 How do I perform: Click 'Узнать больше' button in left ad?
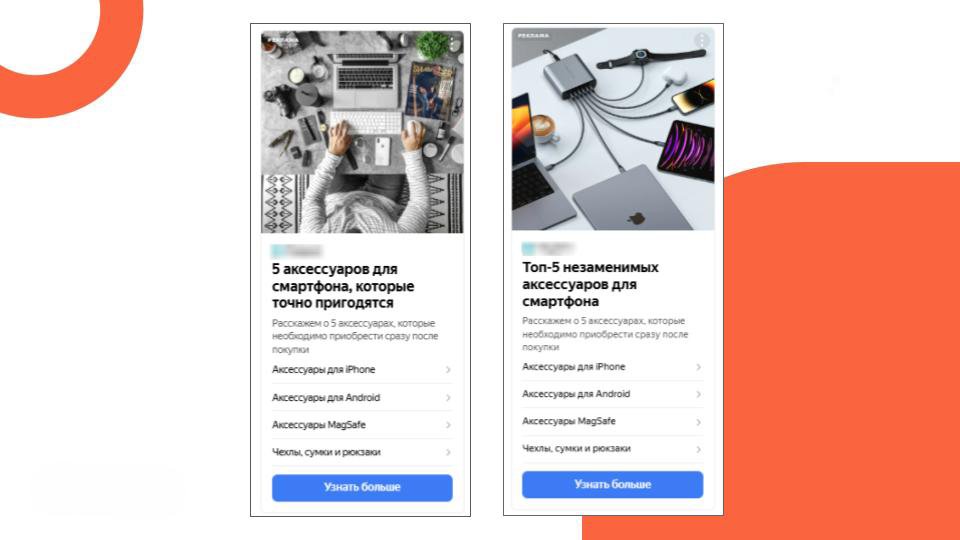click(x=362, y=487)
